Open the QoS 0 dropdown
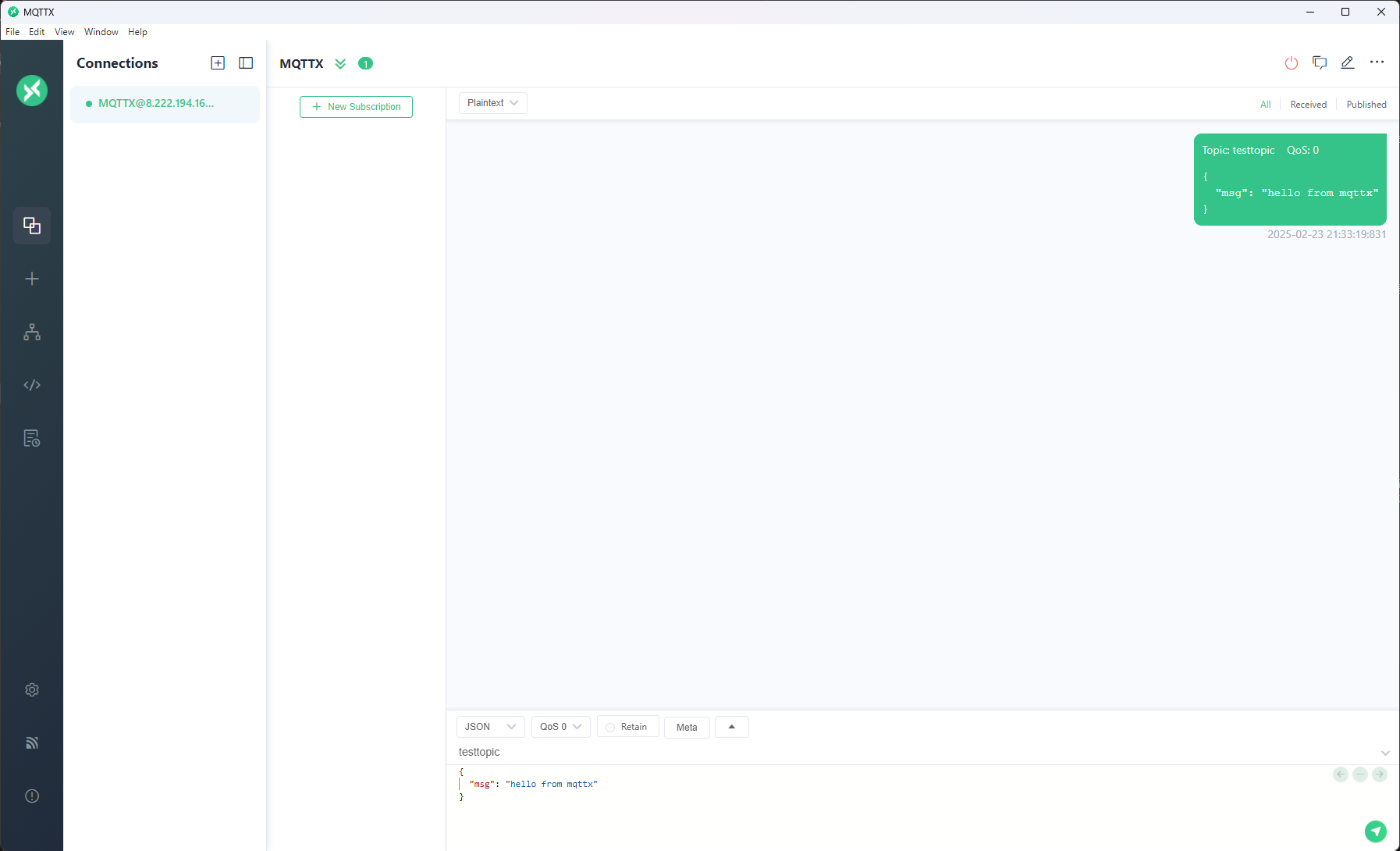The width and height of the screenshot is (1400, 851). [x=561, y=727]
